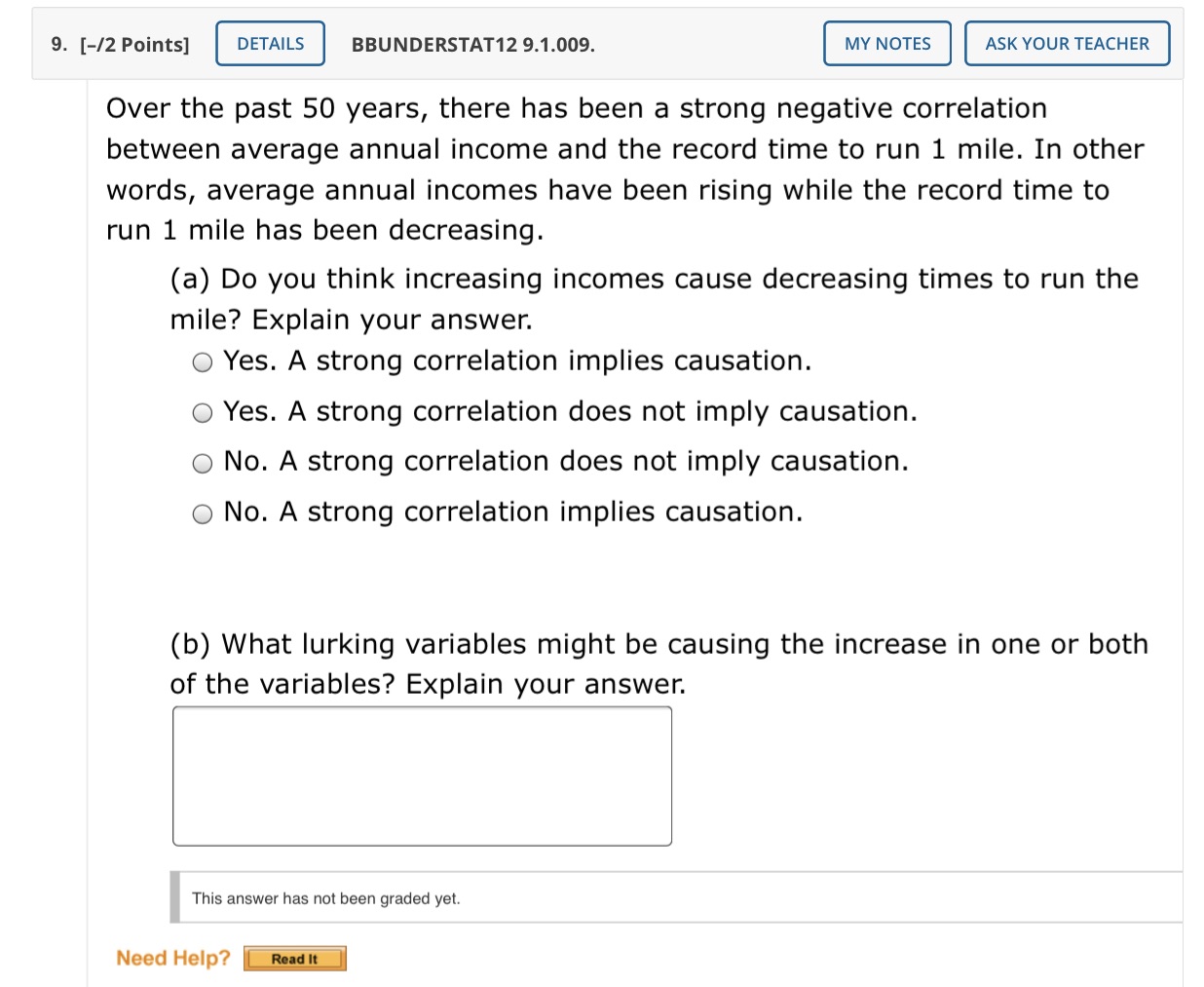Click the lurking variables answer text box

(422, 775)
